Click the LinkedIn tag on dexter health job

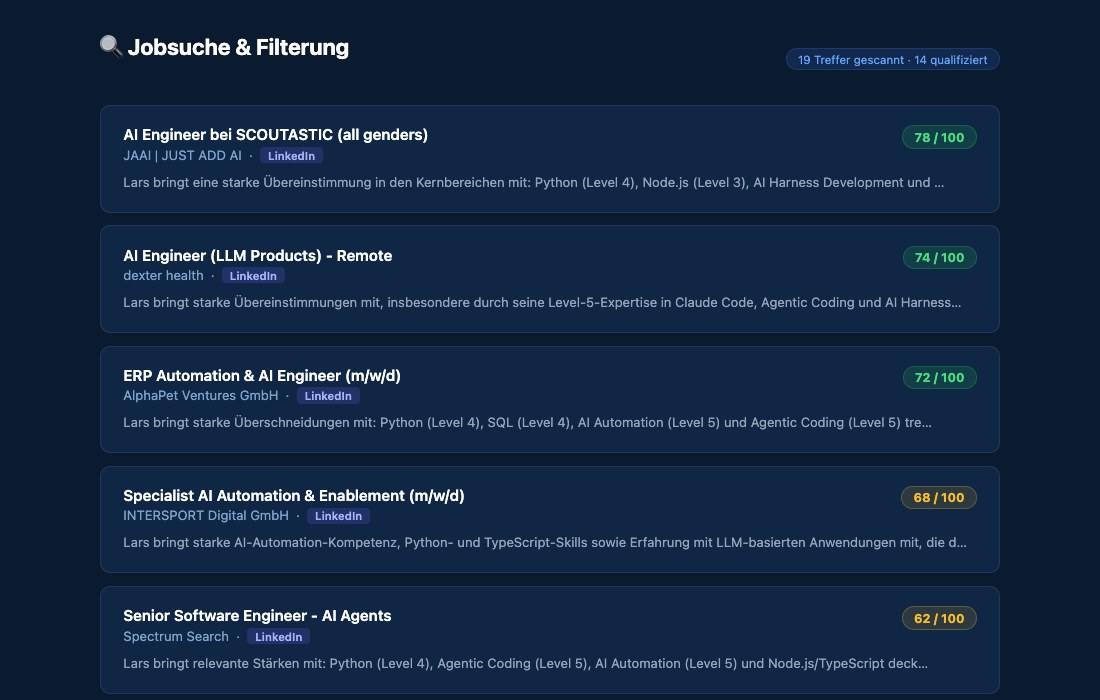253,276
